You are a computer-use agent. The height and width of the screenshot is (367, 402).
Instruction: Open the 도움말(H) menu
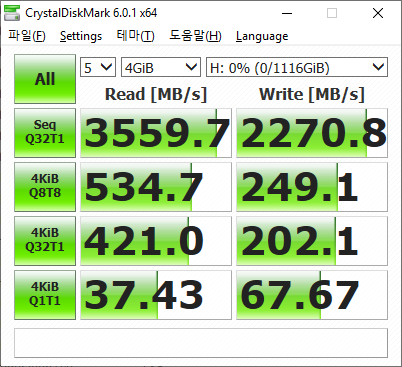point(195,36)
